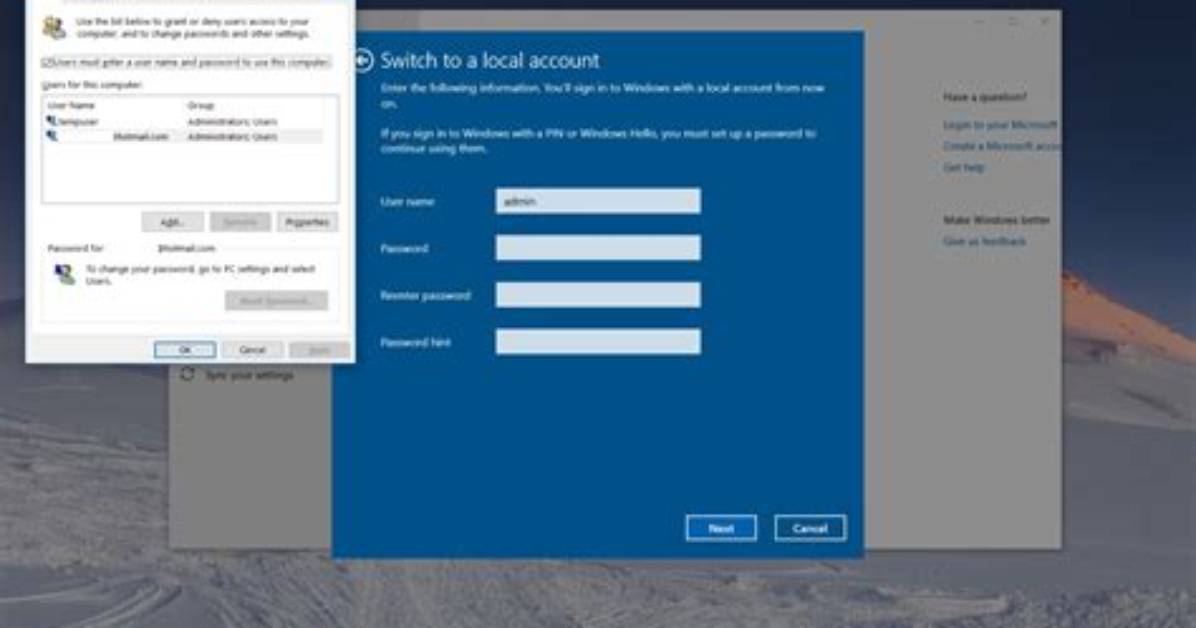Maximize the Settings window
The width and height of the screenshot is (1196, 628).
(1012, 22)
